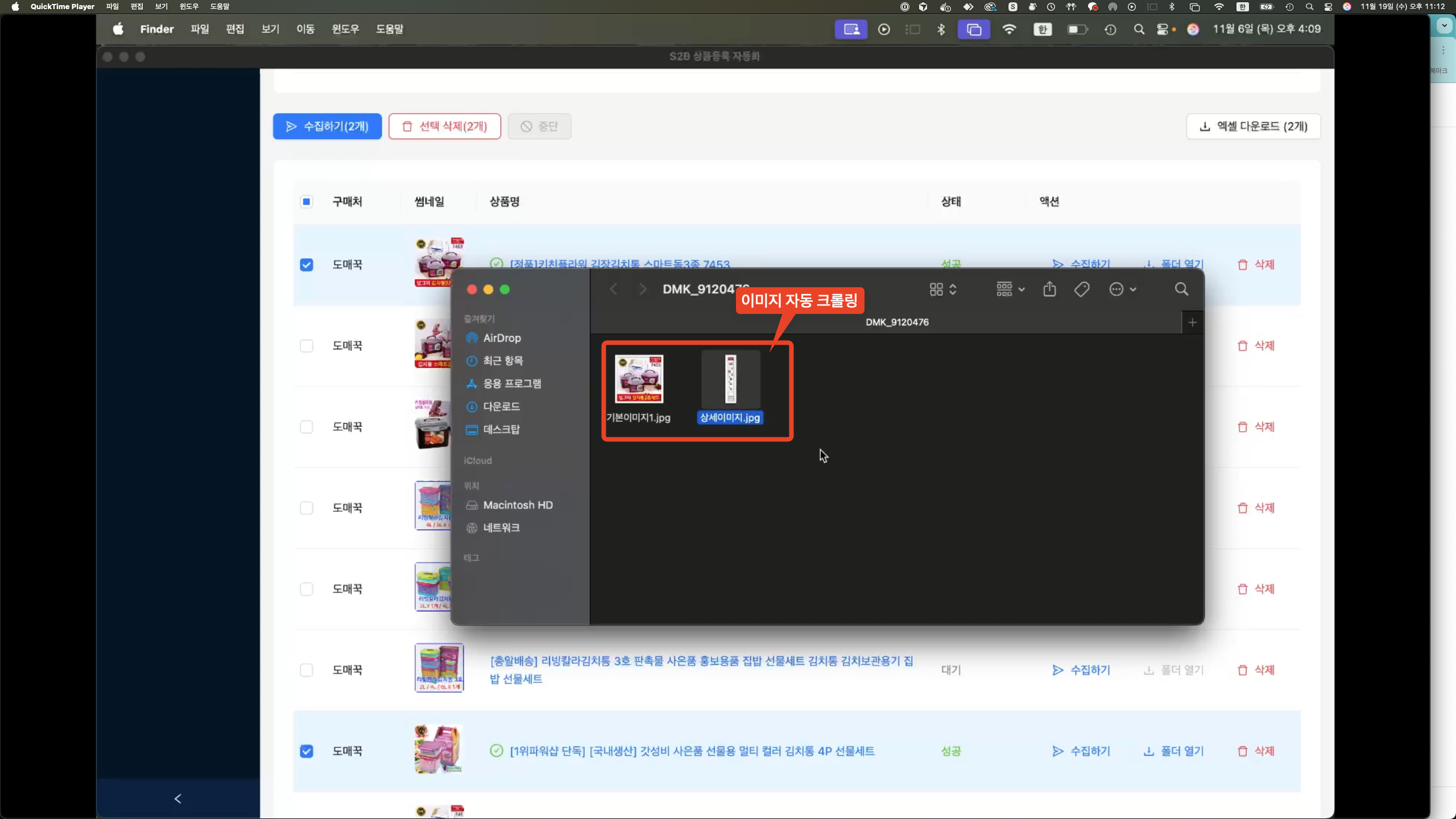Select the 기본이미지1.jpg thumbnail

click(639, 379)
